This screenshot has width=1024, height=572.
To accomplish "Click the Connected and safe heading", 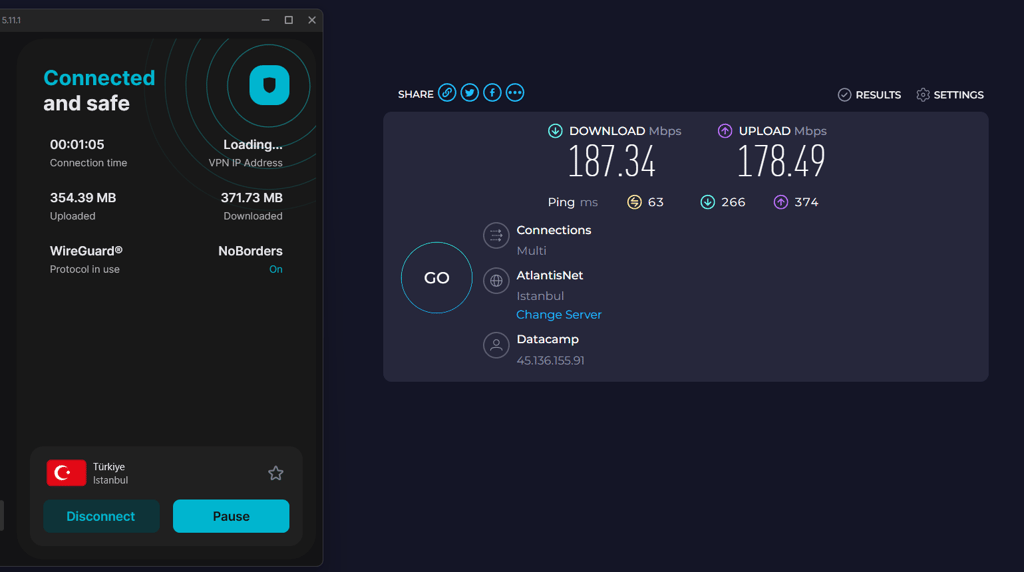I will tap(99, 90).
